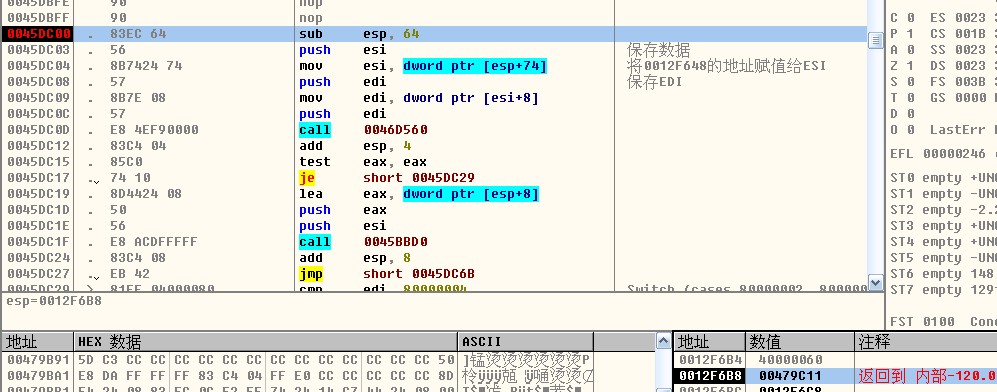Click the 数值 column header
997x392 pixels.
coord(799,342)
